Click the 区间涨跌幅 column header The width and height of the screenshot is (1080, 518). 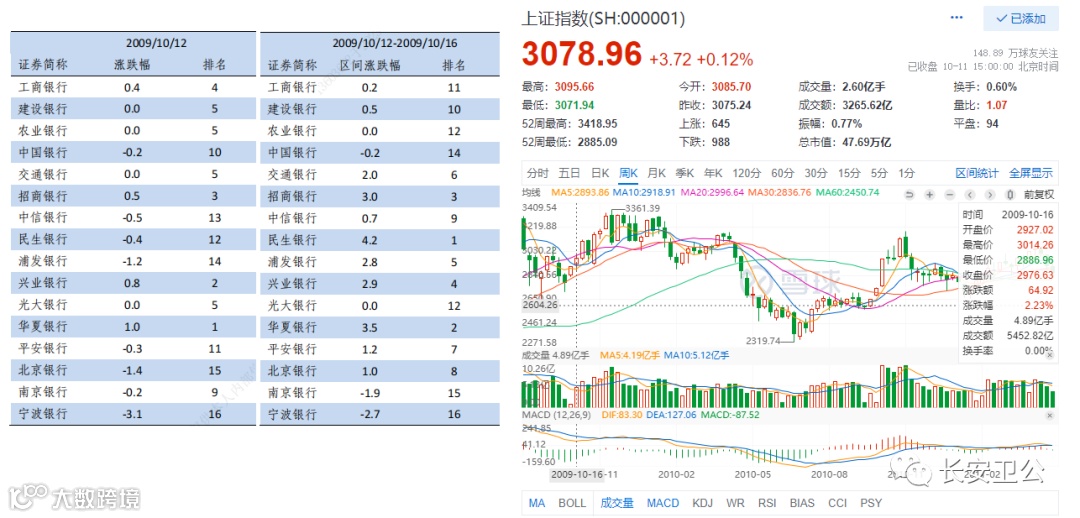[371, 65]
